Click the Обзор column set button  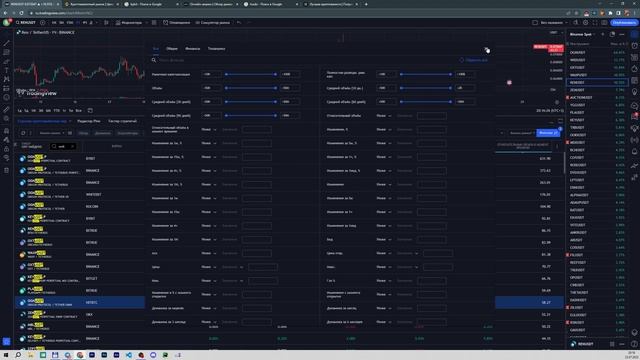(x=83, y=133)
